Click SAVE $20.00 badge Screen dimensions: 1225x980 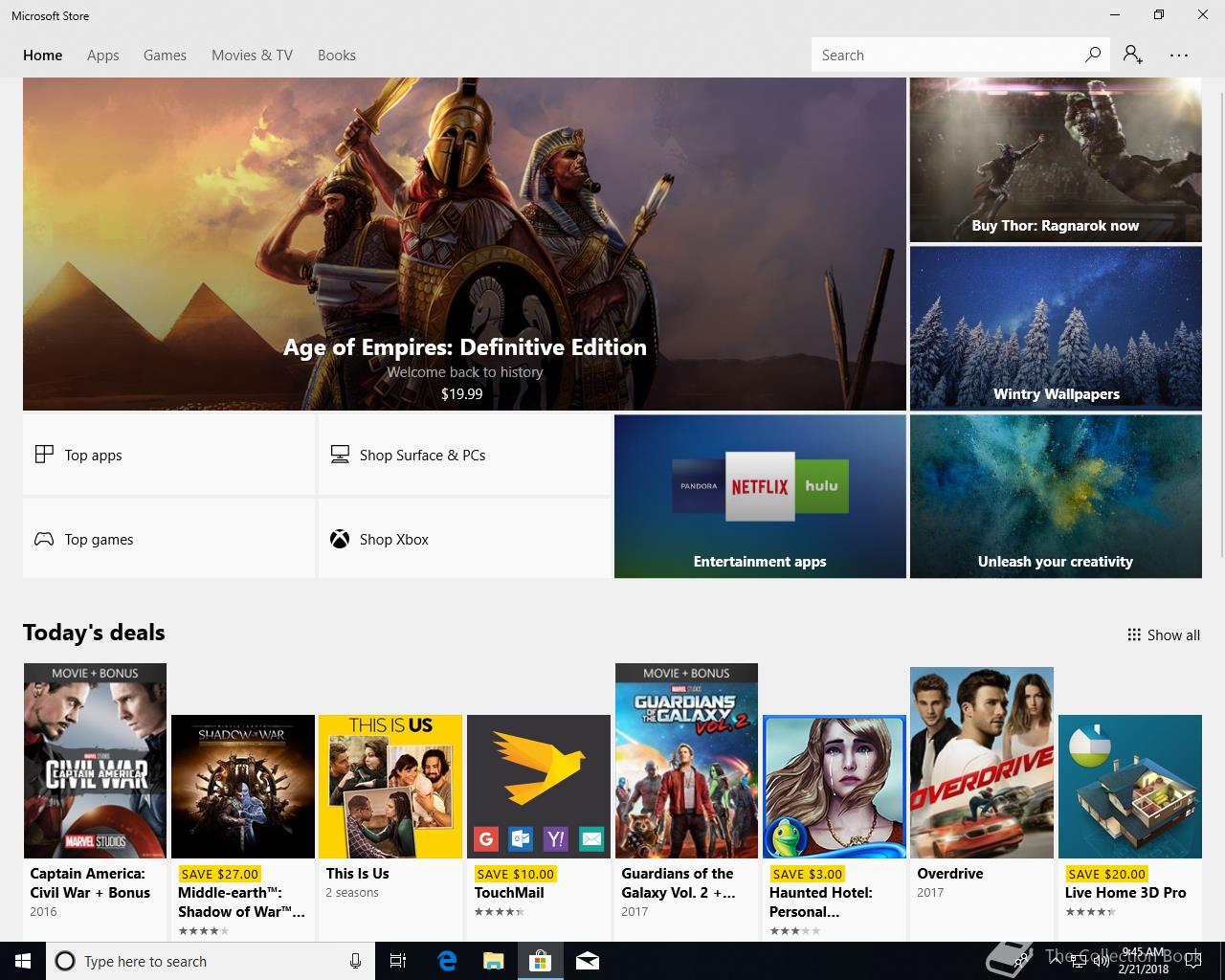pos(1106,874)
